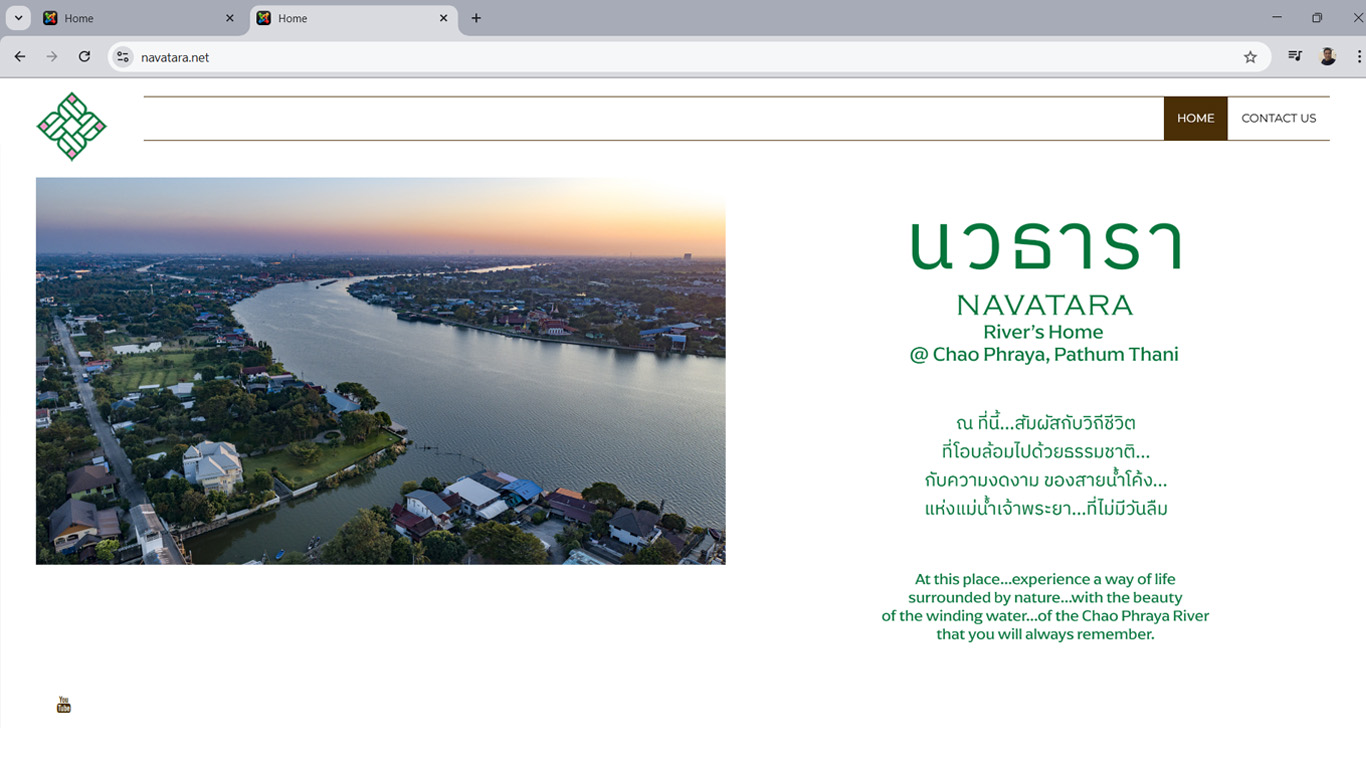Go back to the previous page

20,57
